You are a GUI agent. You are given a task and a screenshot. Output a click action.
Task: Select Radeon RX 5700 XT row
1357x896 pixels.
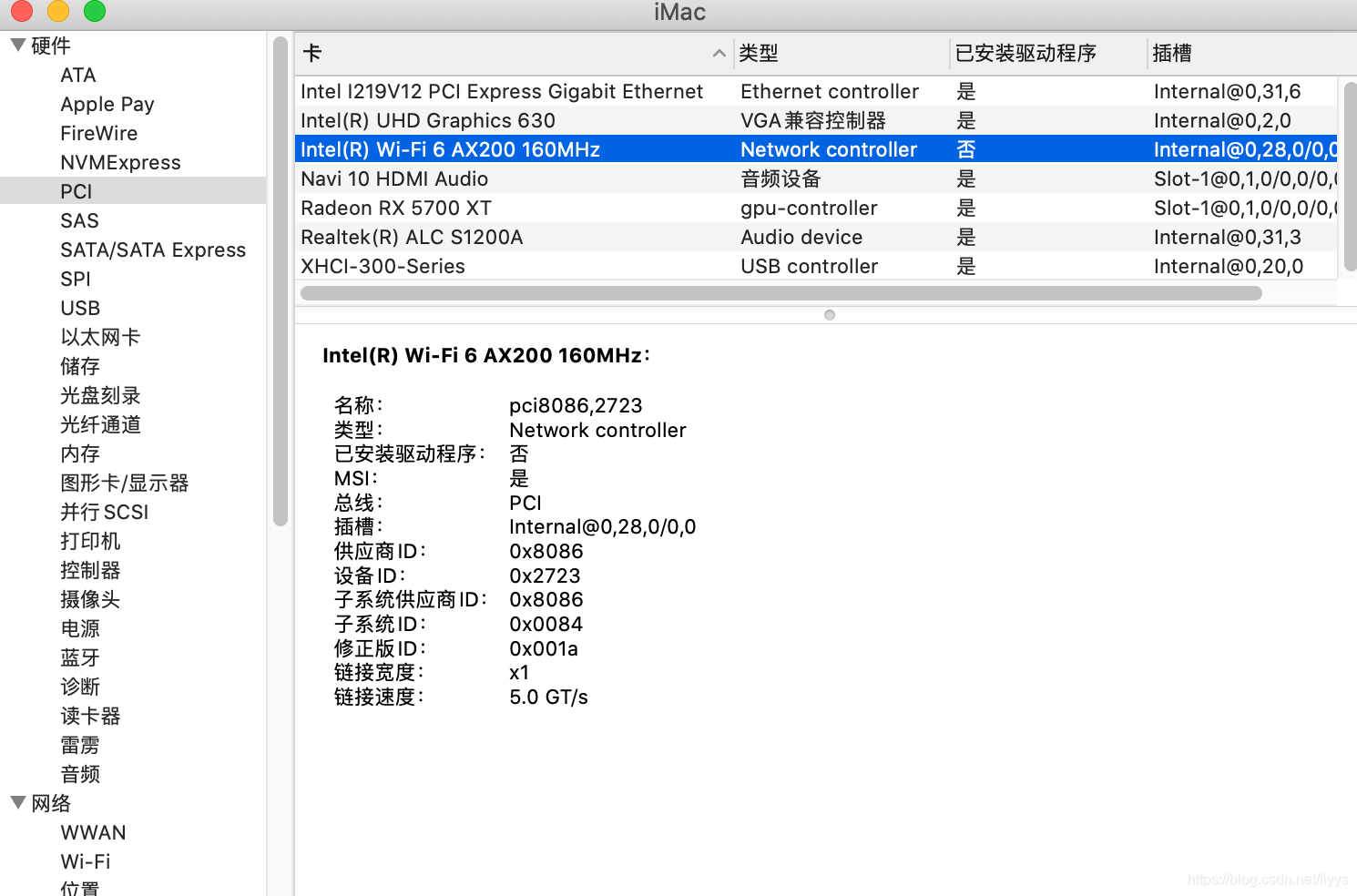(816, 208)
